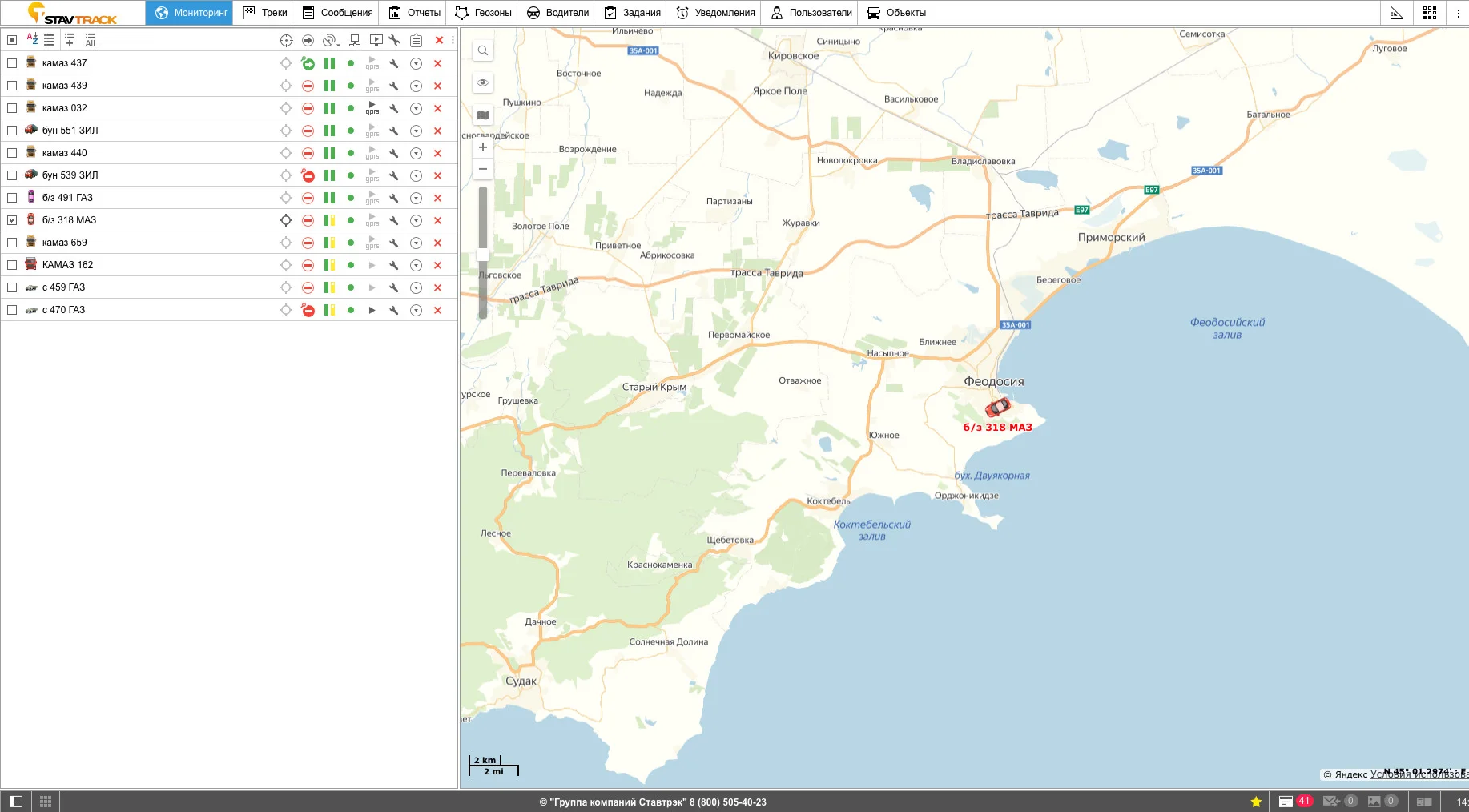Toggle the map visibility eye icon
Image resolution: width=1469 pixels, height=812 pixels.
(x=483, y=82)
